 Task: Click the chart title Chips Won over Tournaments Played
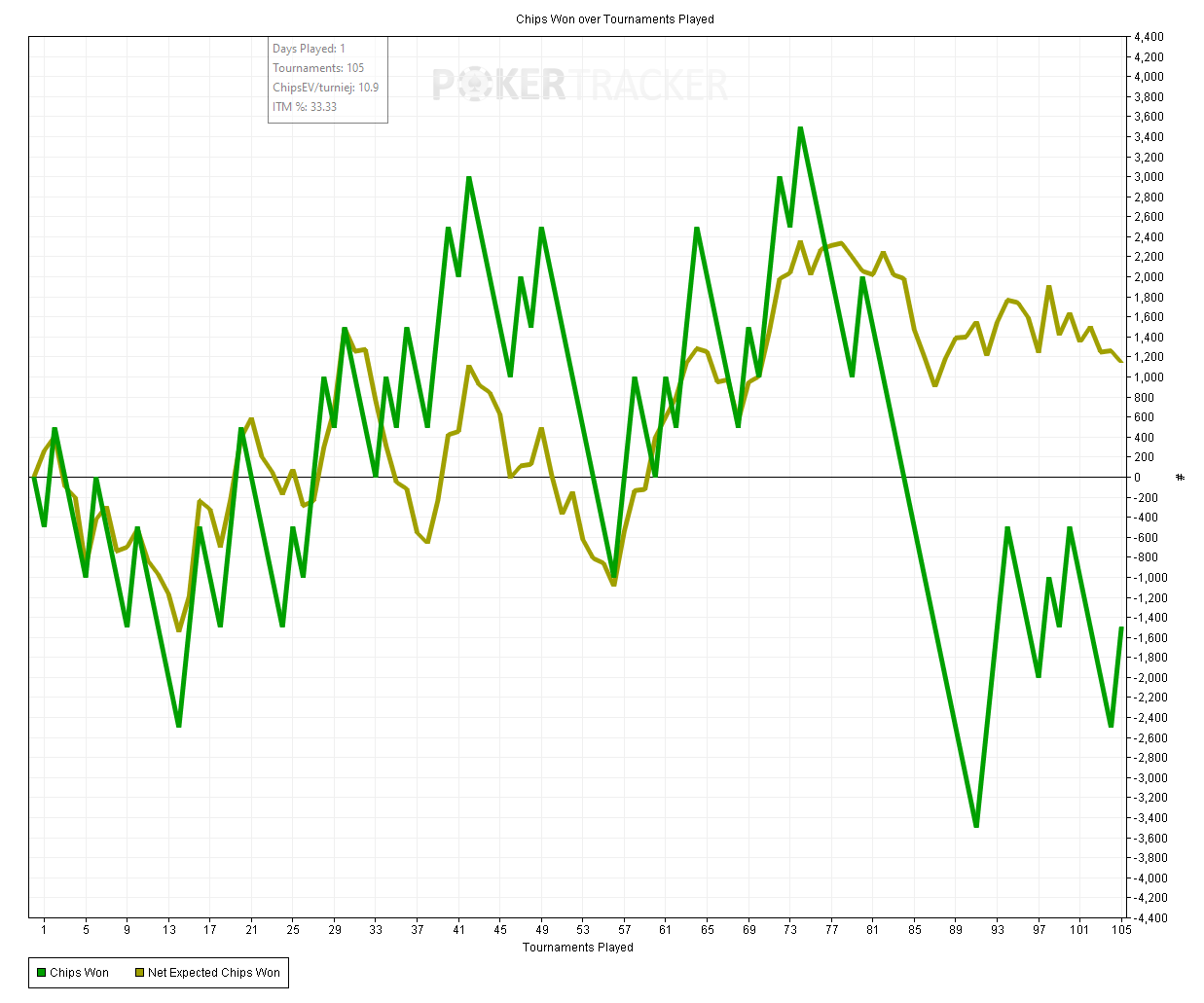point(614,18)
